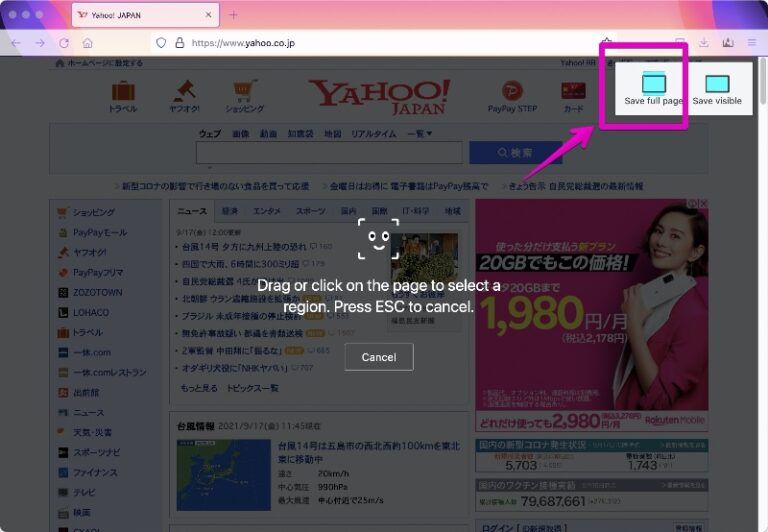The height and width of the screenshot is (532, 768).
Task: Go back using the back arrow
Action: (x=16, y=43)
